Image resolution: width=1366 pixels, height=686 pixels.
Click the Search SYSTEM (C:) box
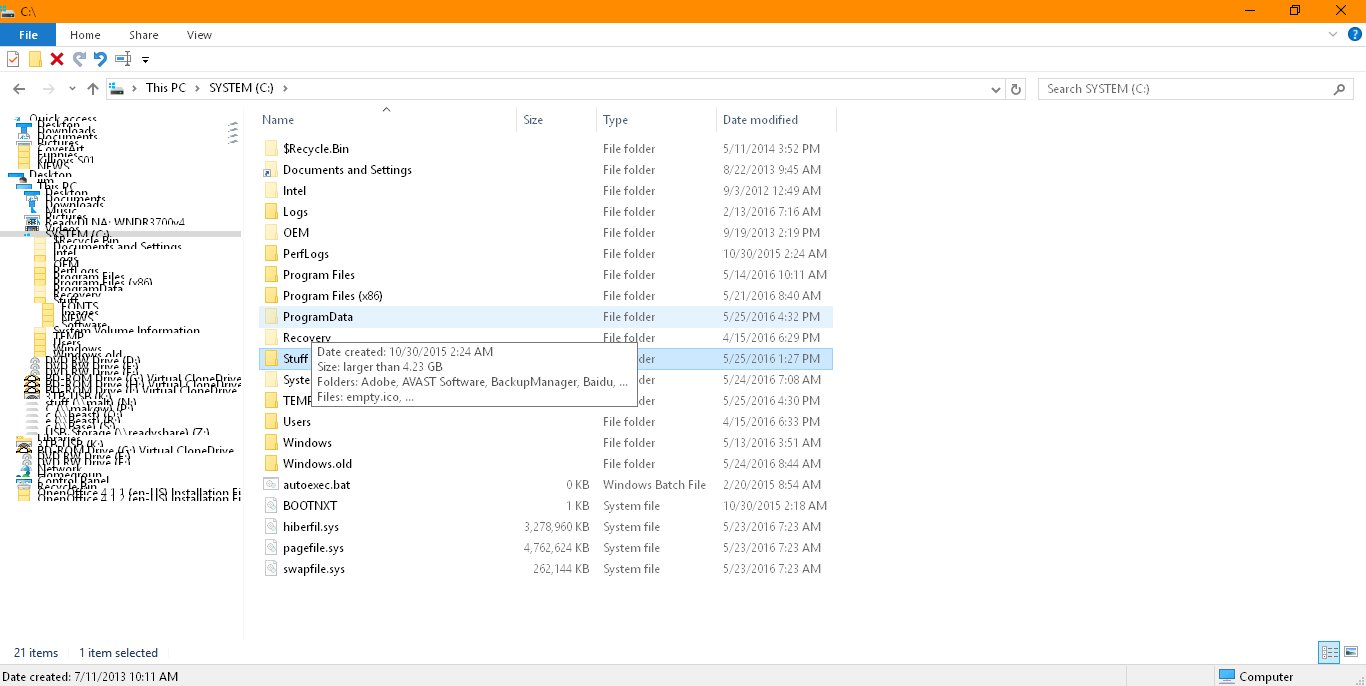click(x=1185, y=89)
